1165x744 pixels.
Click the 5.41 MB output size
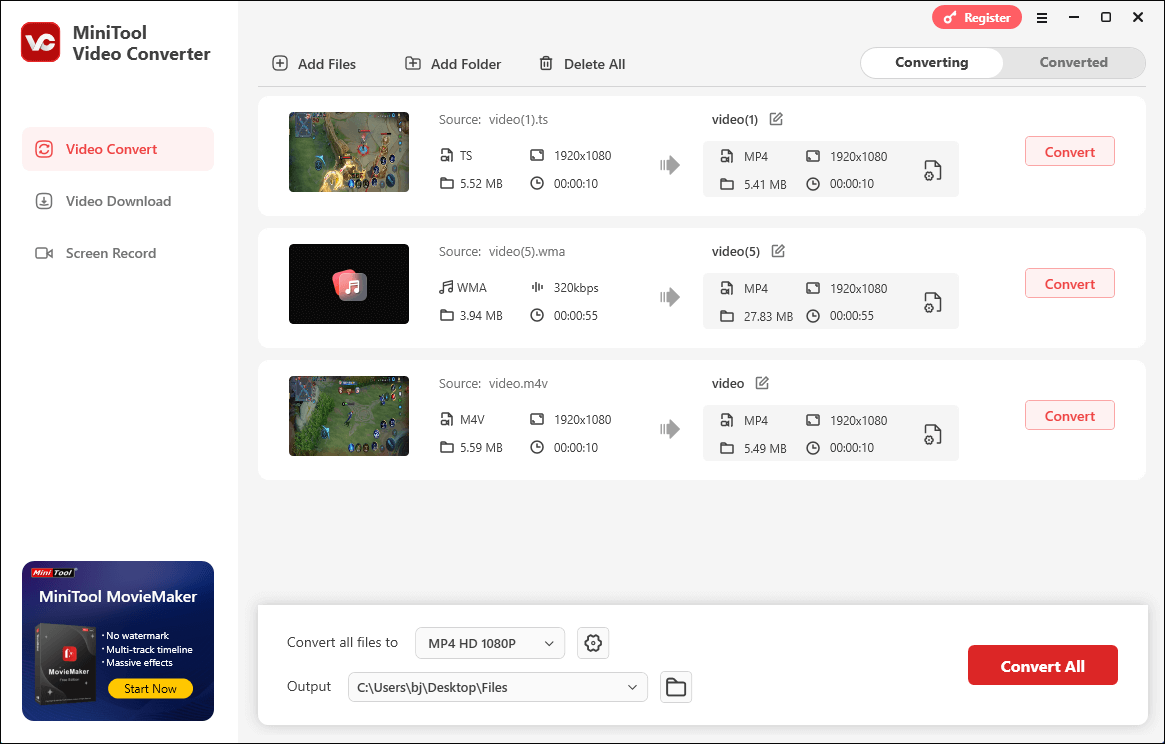765,185
